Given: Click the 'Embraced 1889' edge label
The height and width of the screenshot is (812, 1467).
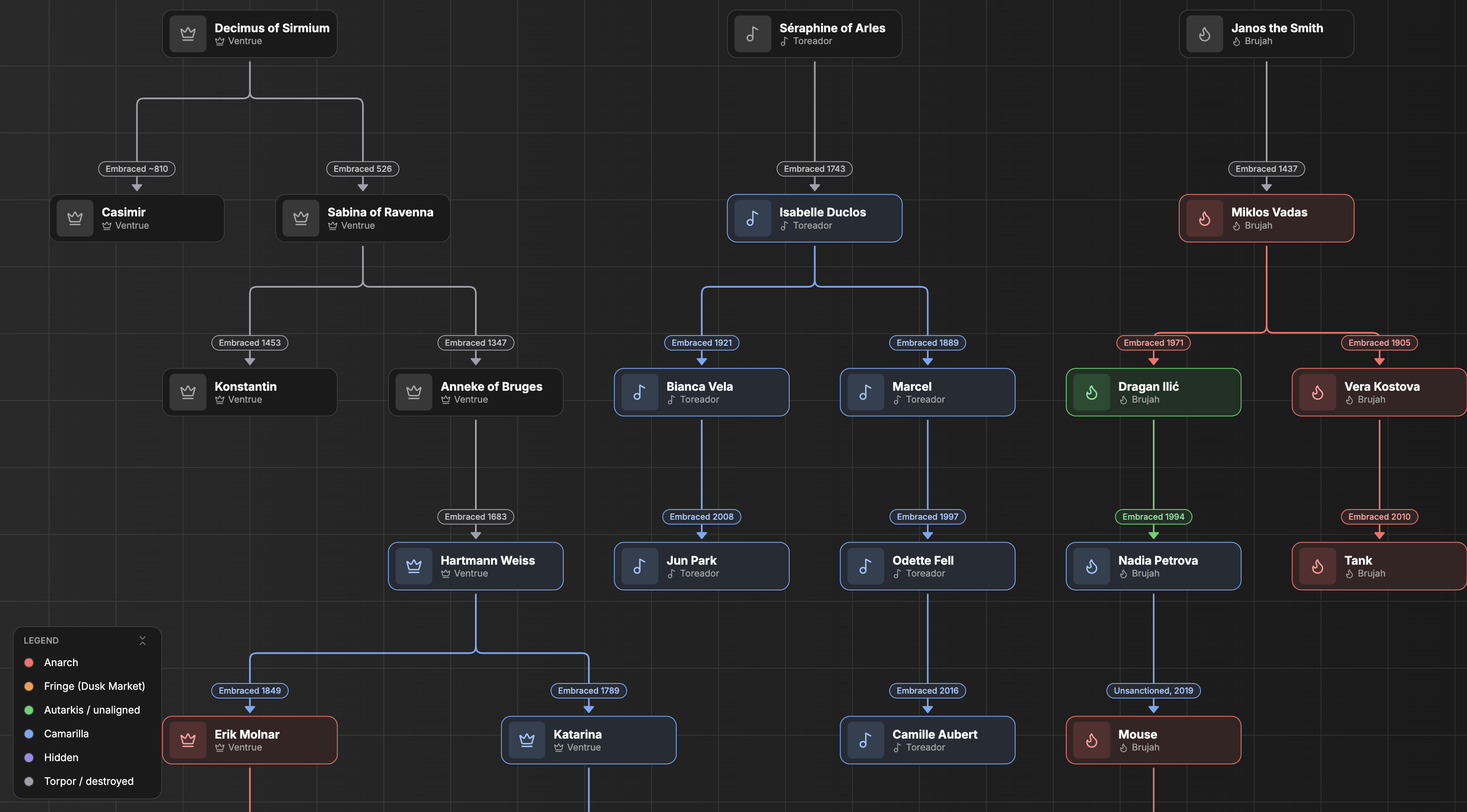Looking at the screenshot, I should [927, 343].
